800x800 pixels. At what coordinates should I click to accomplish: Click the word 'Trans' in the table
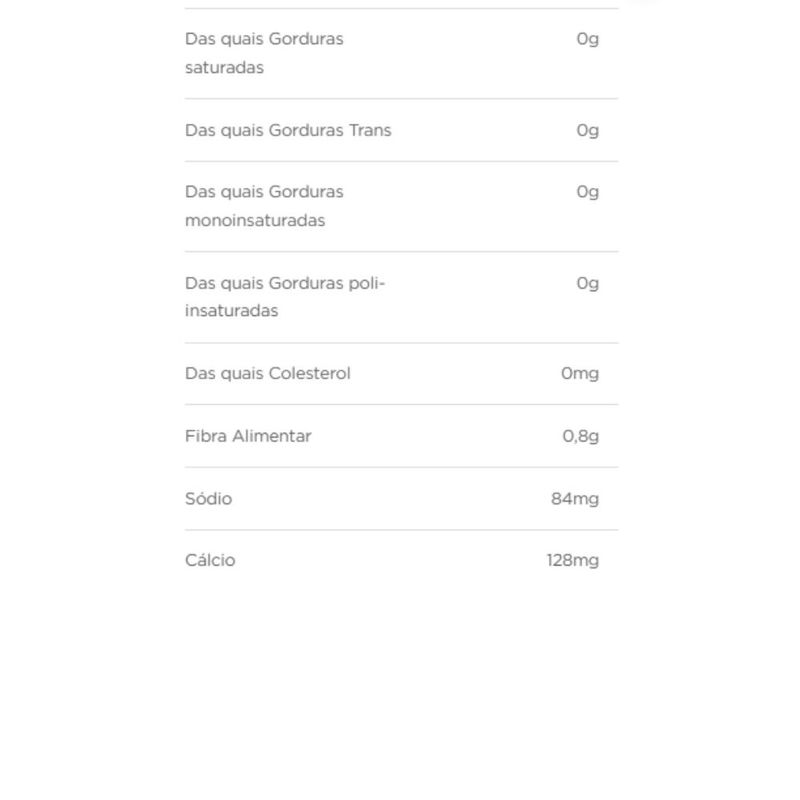click(370, 130)
